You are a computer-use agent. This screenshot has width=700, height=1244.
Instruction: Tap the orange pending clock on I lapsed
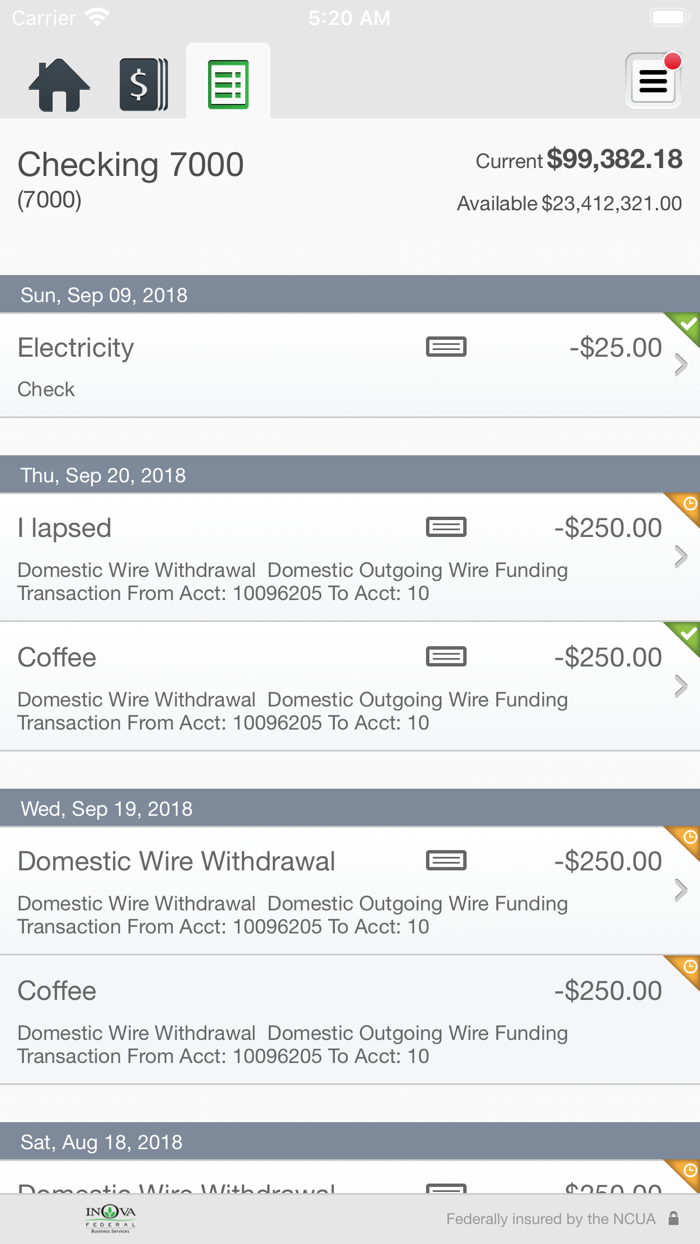687,505
